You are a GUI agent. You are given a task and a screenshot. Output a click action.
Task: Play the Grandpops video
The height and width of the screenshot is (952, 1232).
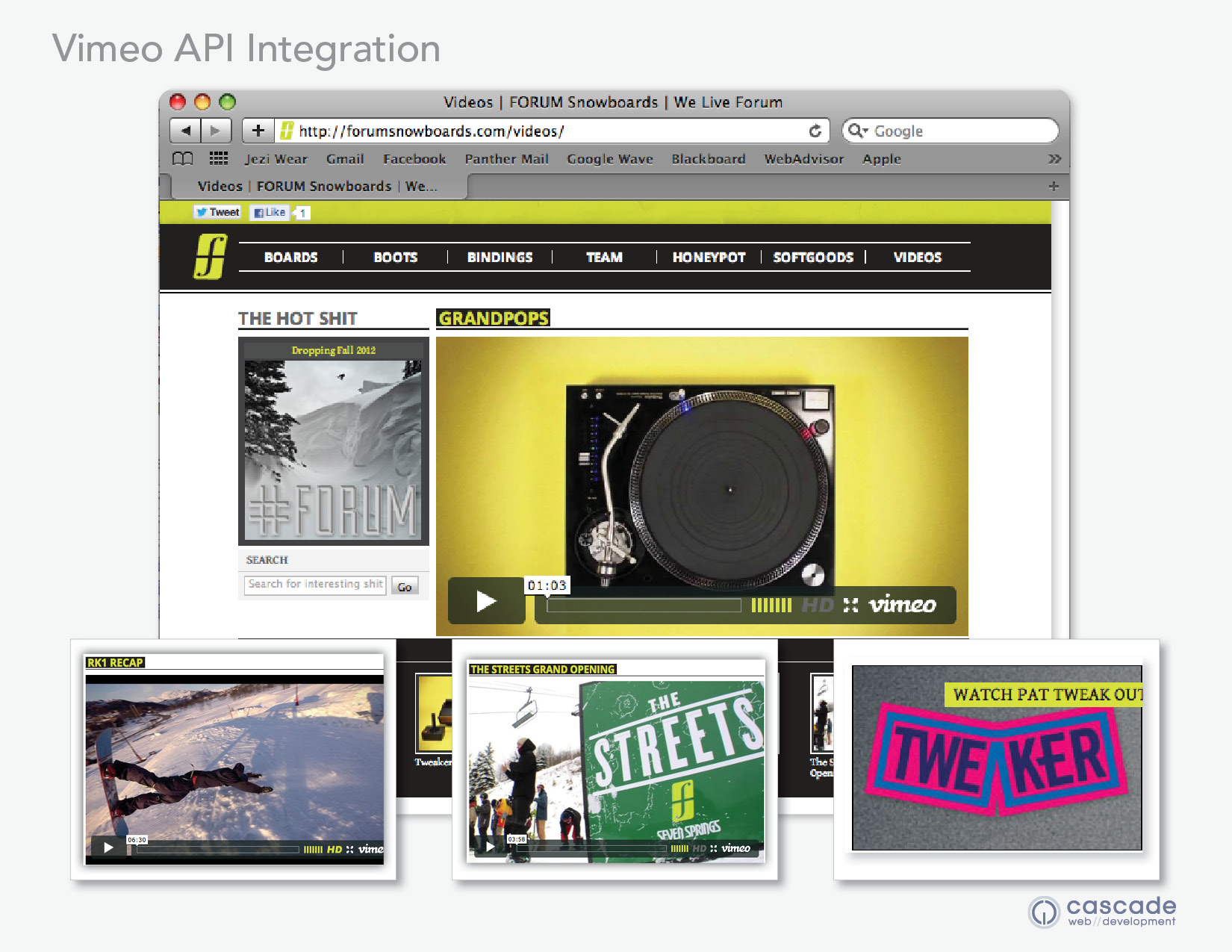[486, 600]
